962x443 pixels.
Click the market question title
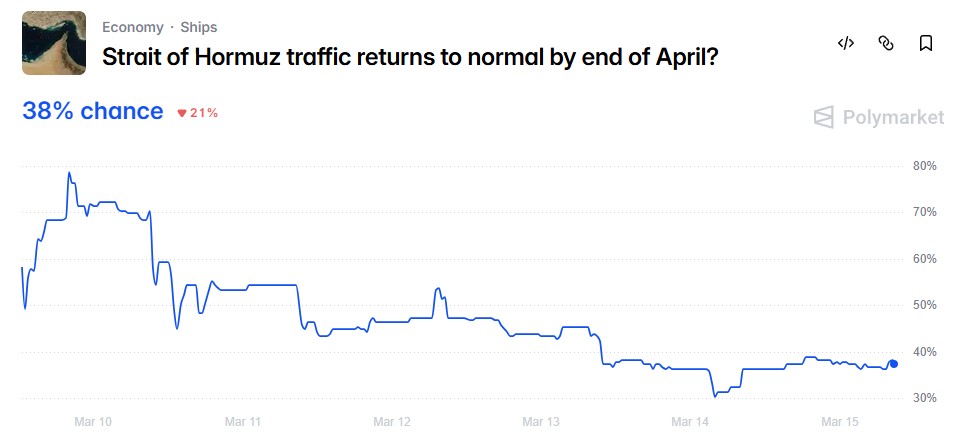[x=411, y=57]
